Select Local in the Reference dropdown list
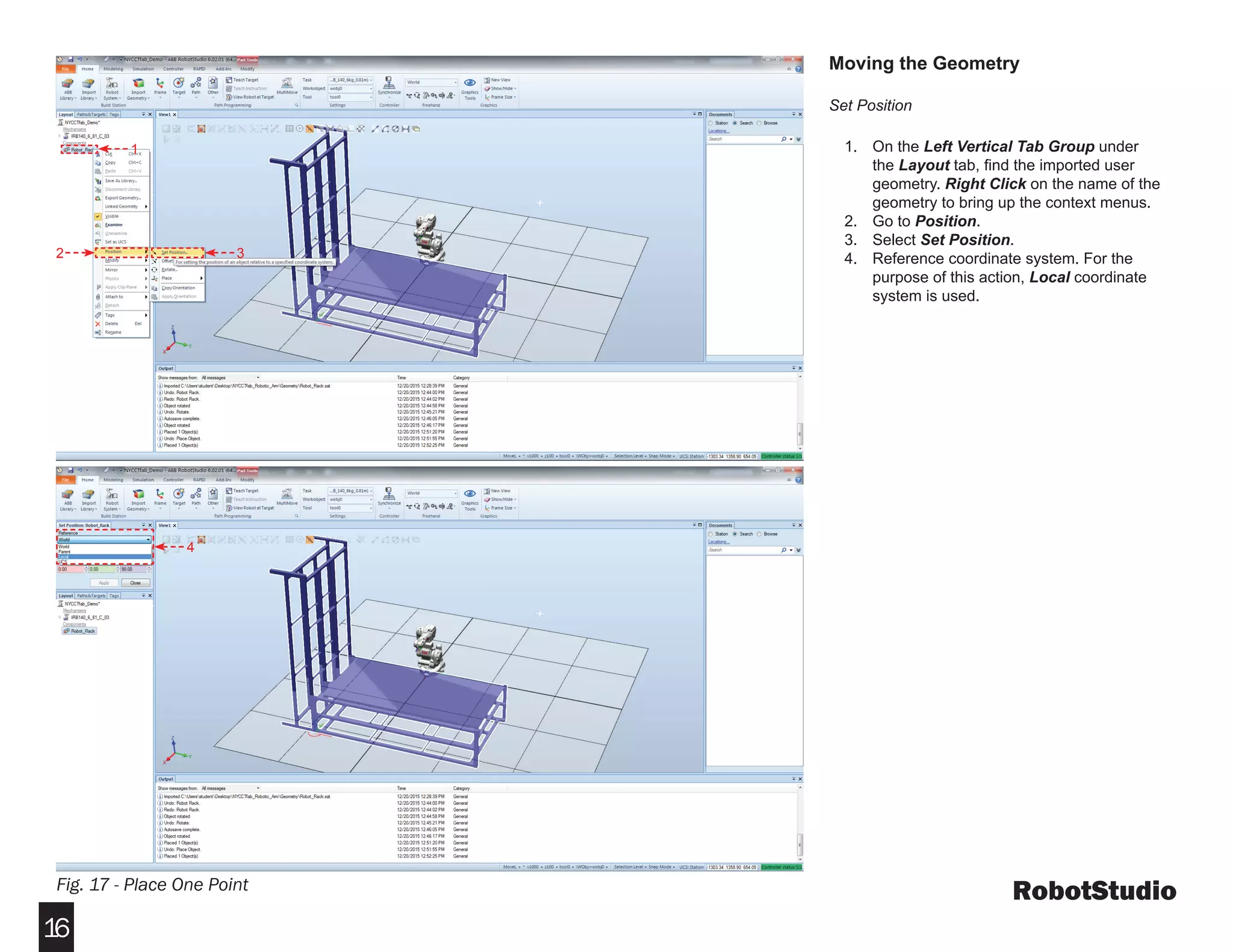This screenshot has width=1233, height=952. click(64, 557)
